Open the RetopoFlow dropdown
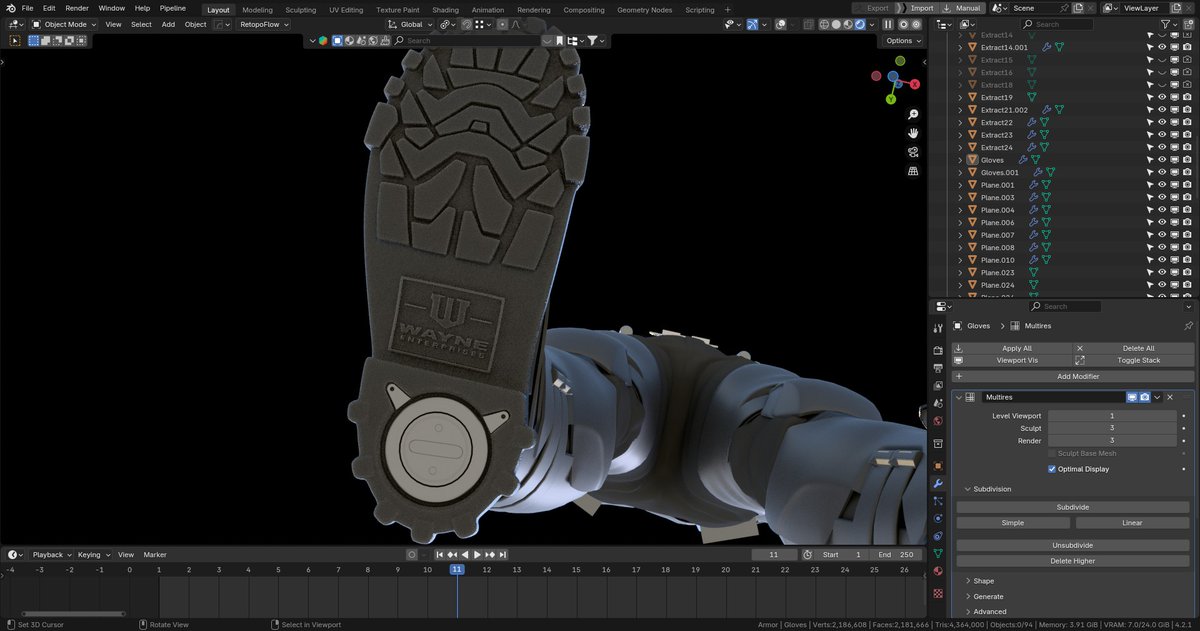Screen dimensions: 1200x631 click(x=265, y=24)
